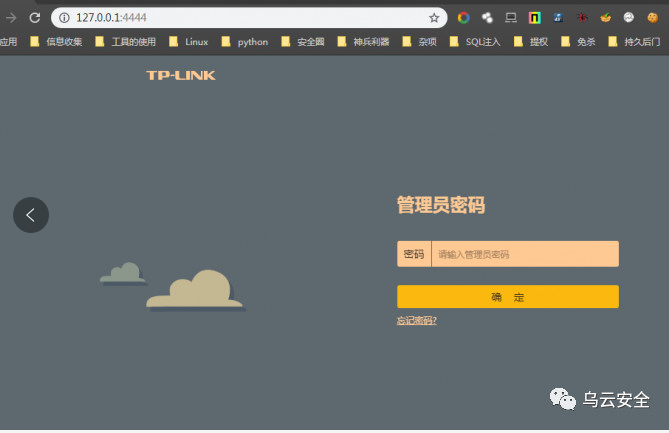Image resolution: width=669 pixels, height=433 pixels.
Task: Open the white multi-circle extension icon
Action: coord(487,17)
